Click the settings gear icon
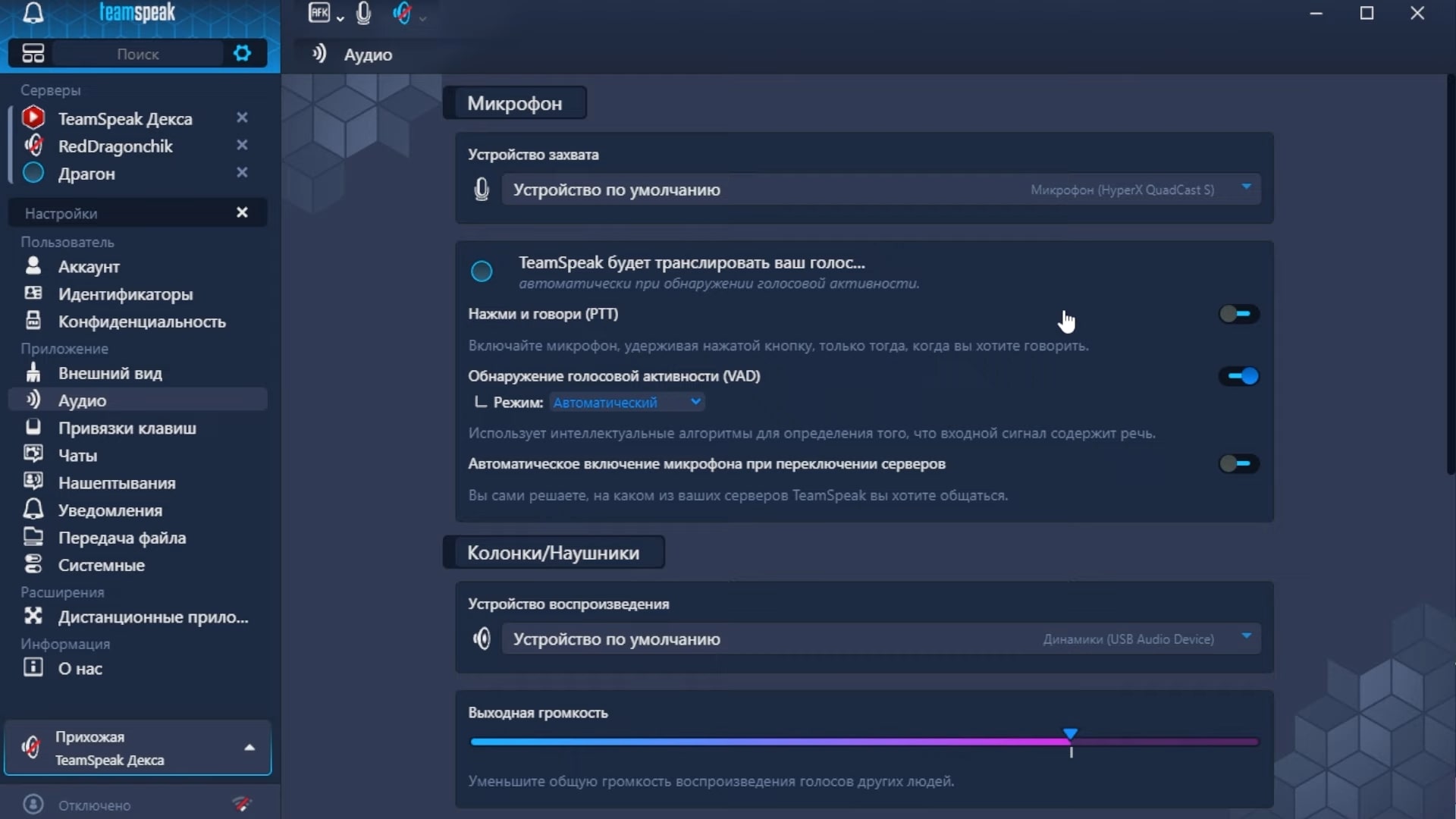 (x=242, y=53)
